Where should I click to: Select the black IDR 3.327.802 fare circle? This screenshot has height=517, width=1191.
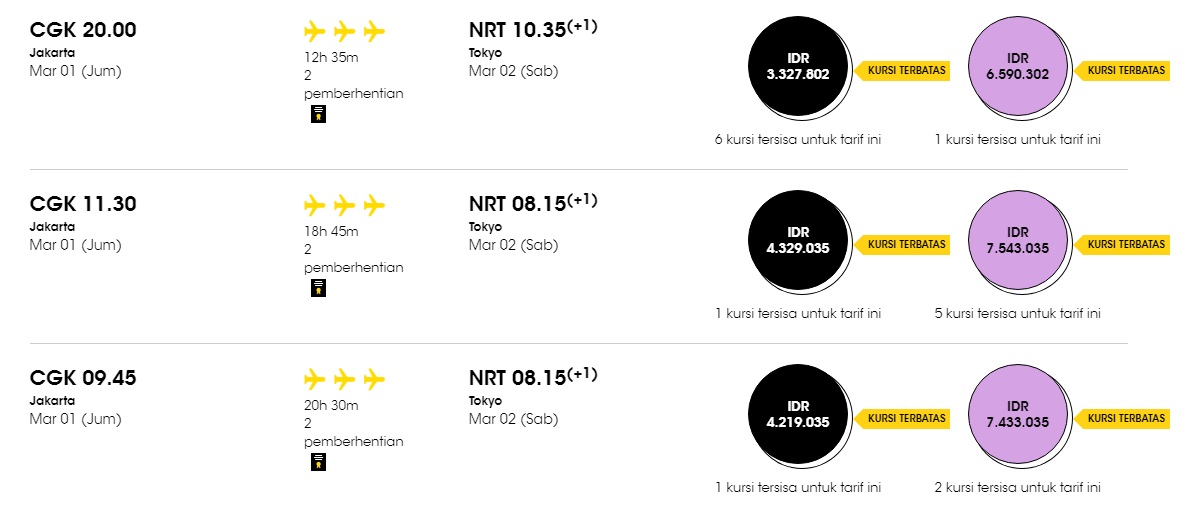click(798, 68)
